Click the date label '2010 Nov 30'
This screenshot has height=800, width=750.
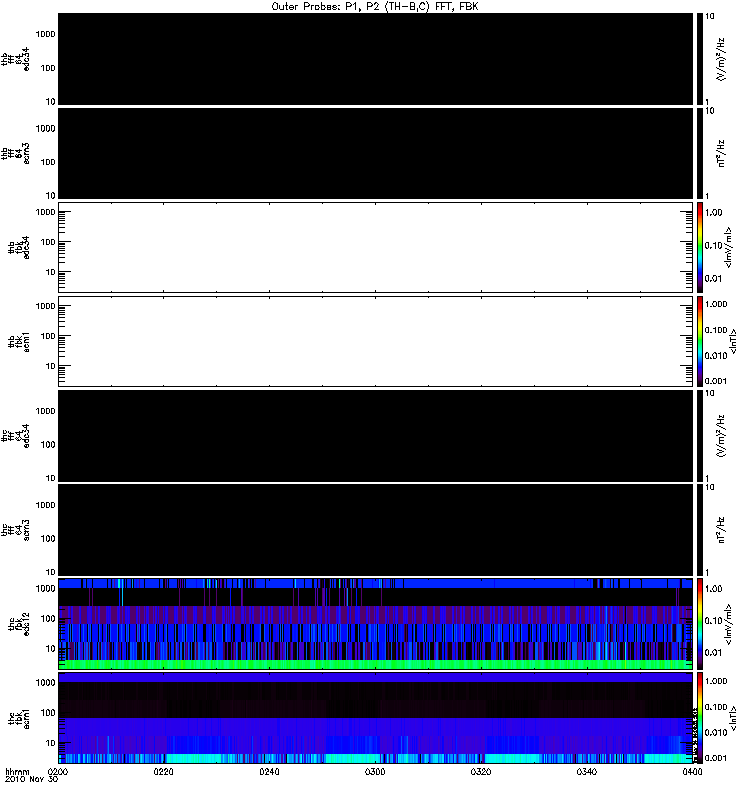tap(31, 779)
